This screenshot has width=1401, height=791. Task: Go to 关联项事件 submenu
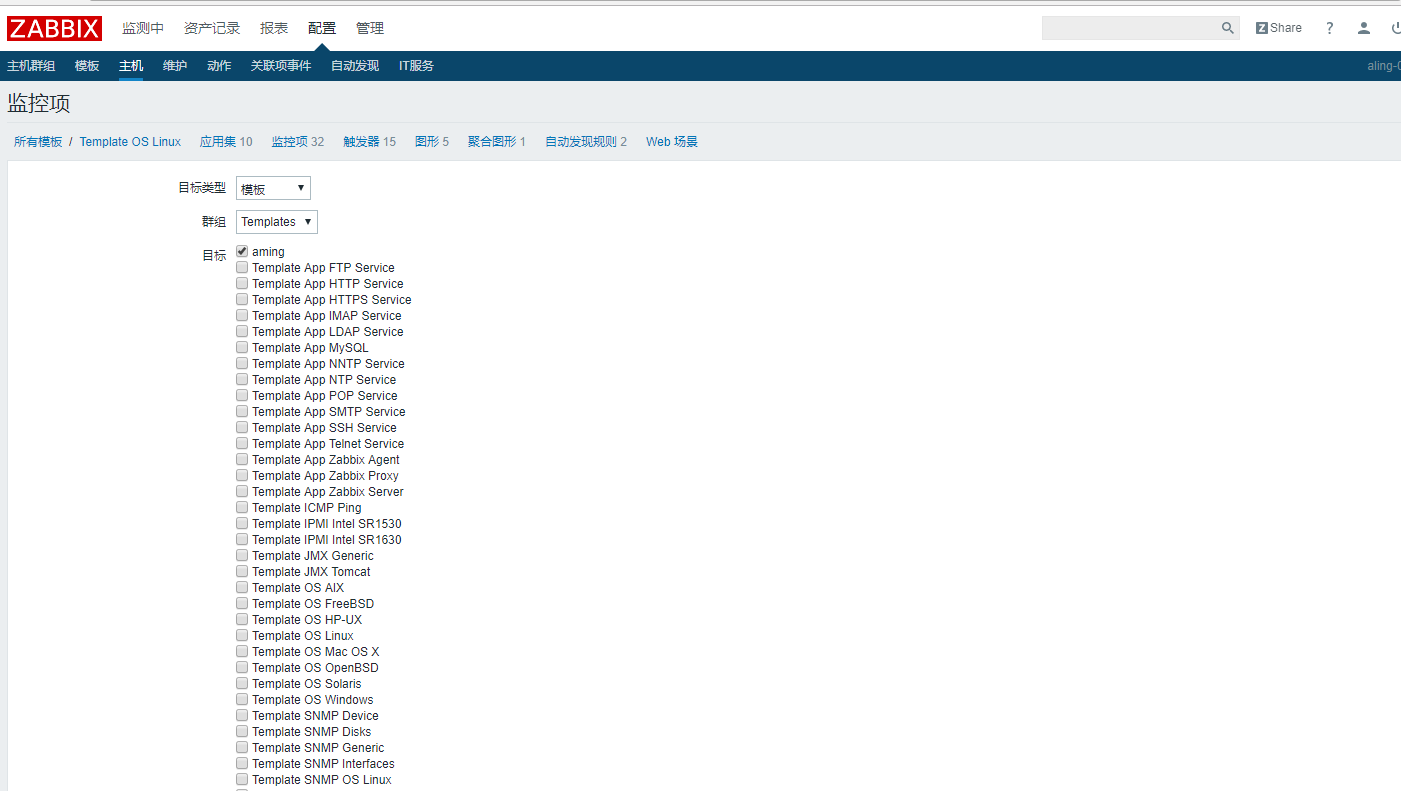click(x=281, y=66)
